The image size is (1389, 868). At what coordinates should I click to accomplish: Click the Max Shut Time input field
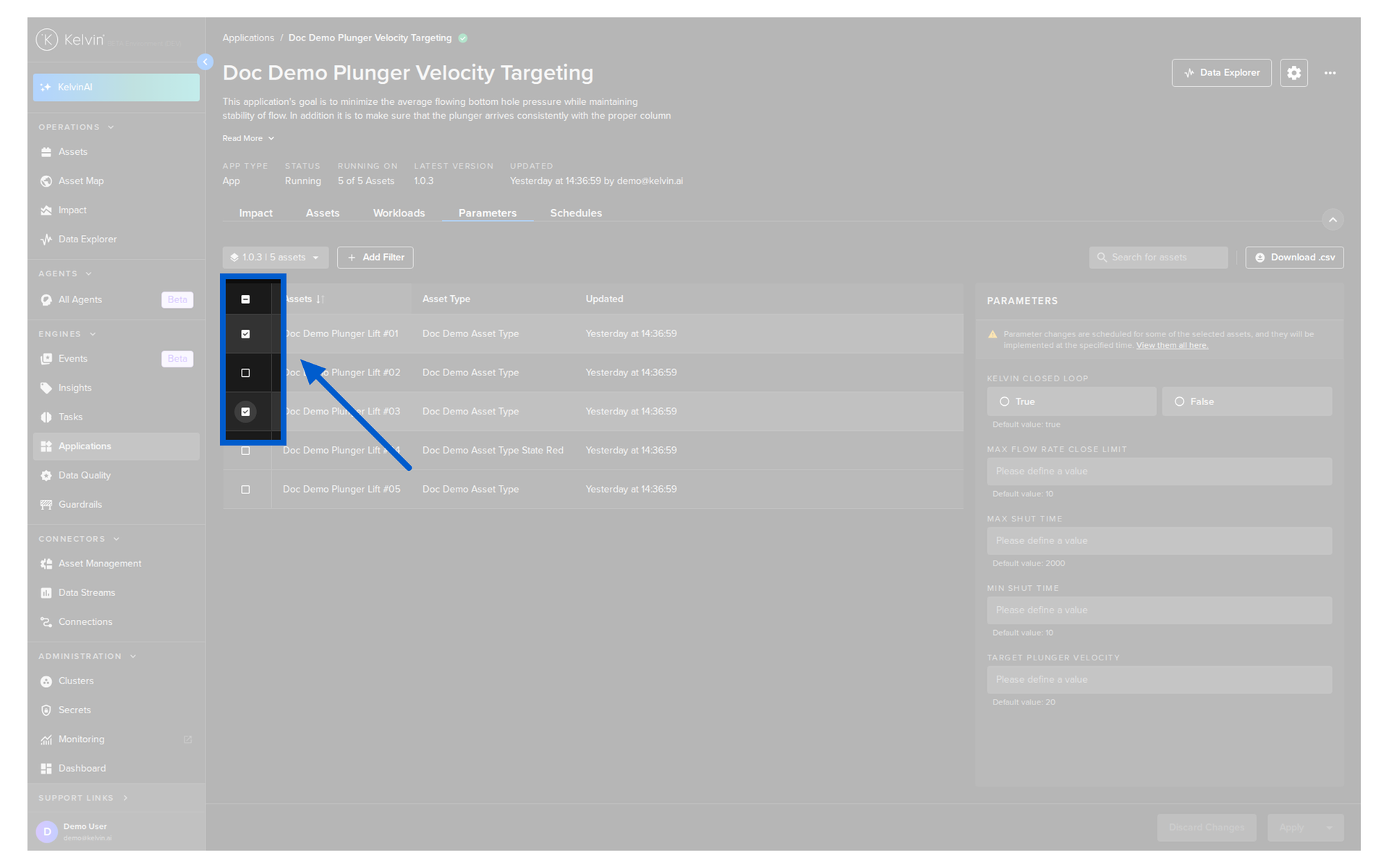(1159, 541)
